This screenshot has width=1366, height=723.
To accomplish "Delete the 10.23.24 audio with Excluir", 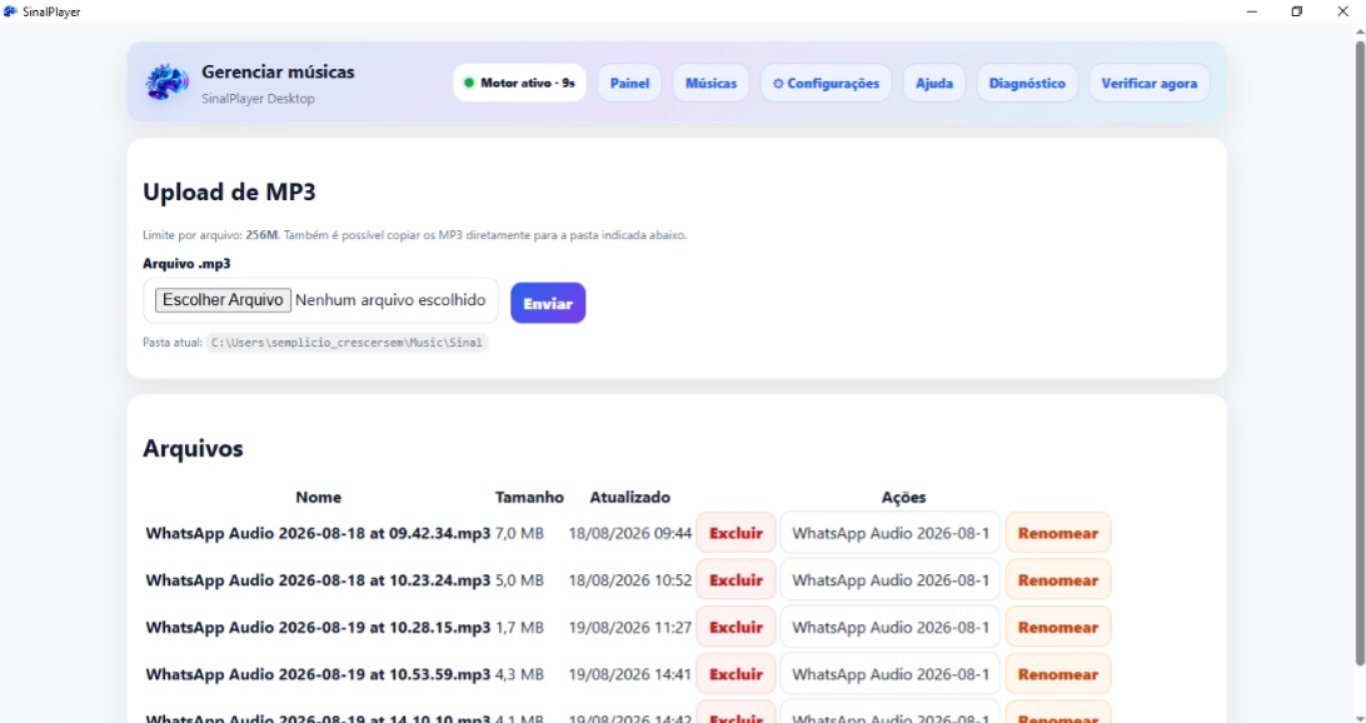I will (736, 580).
